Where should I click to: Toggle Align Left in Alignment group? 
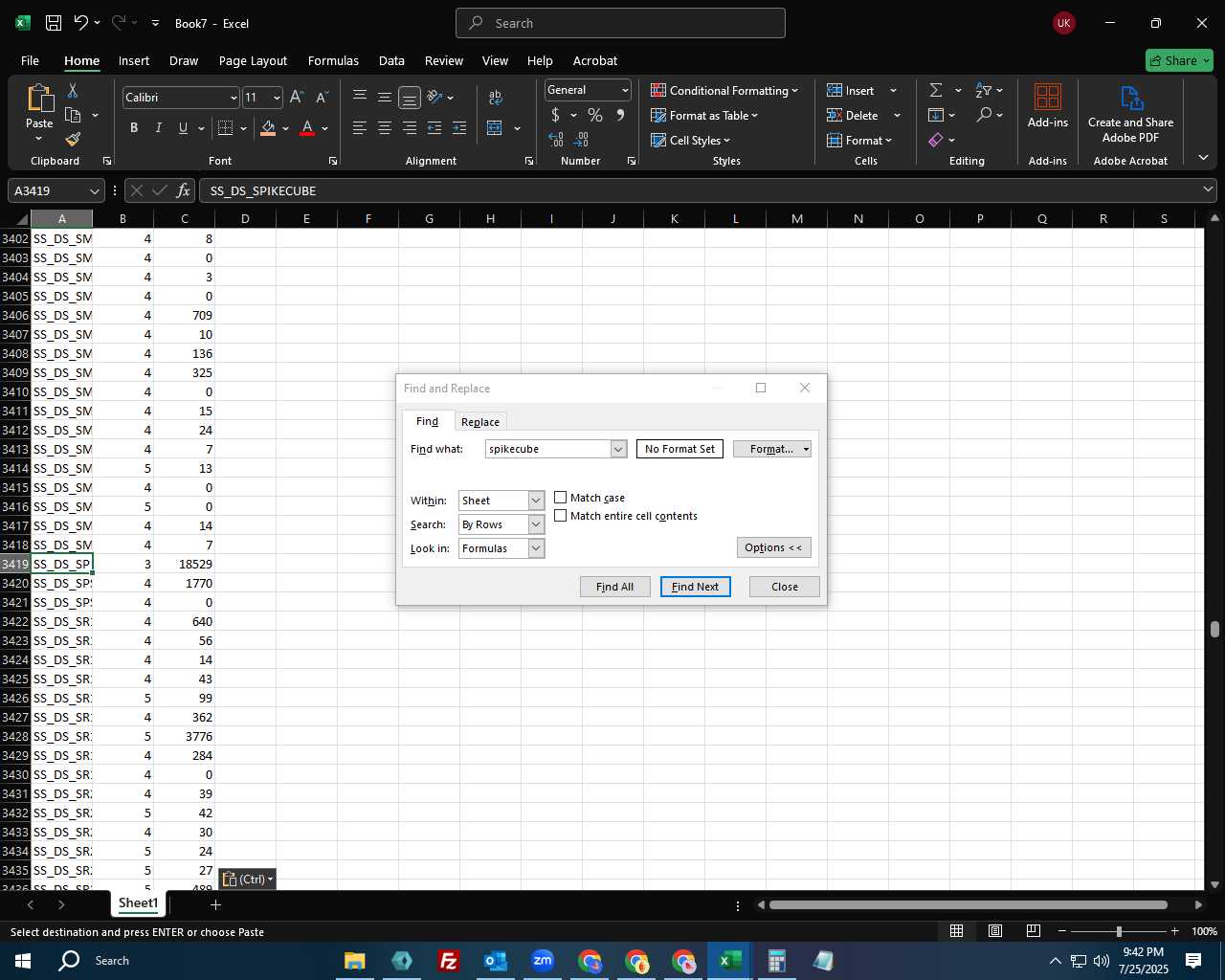360,128
